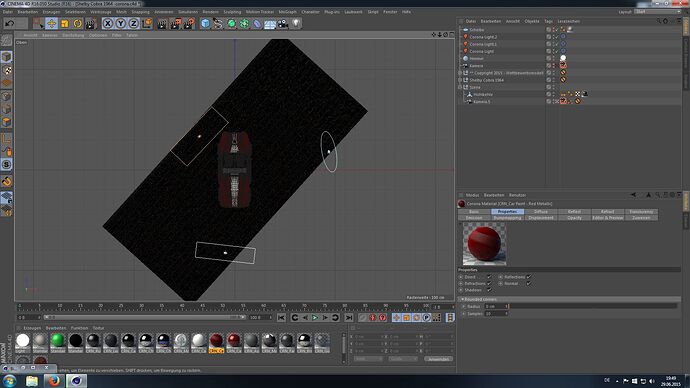Image resolution: width=690 pixels, height=388 pixels.
Task: Click the live selection tool icon
Action: [38, 23]
